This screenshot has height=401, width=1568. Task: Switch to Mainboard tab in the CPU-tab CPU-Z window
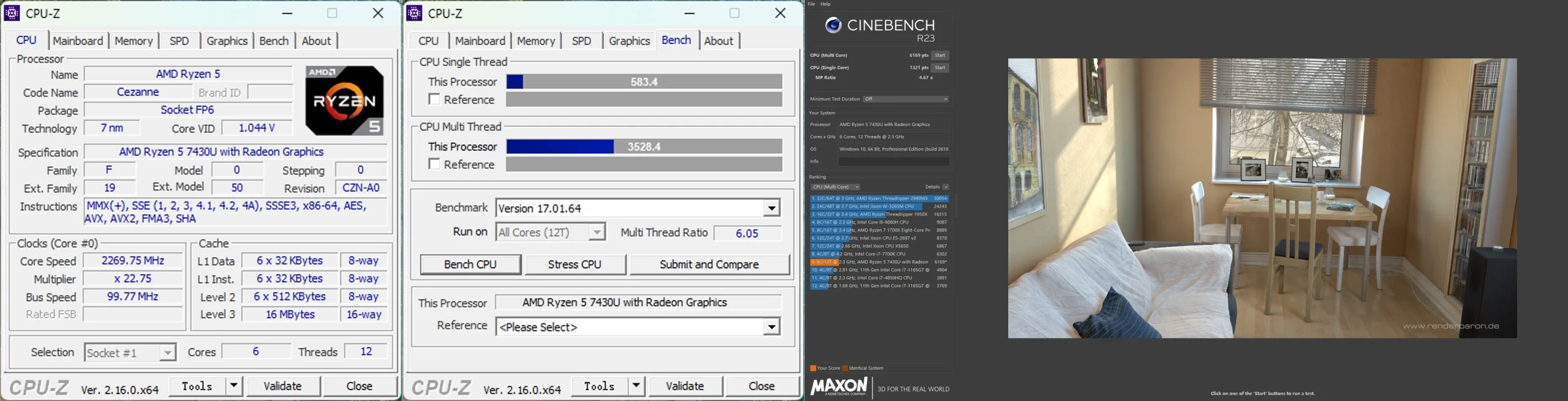point(78,41)
